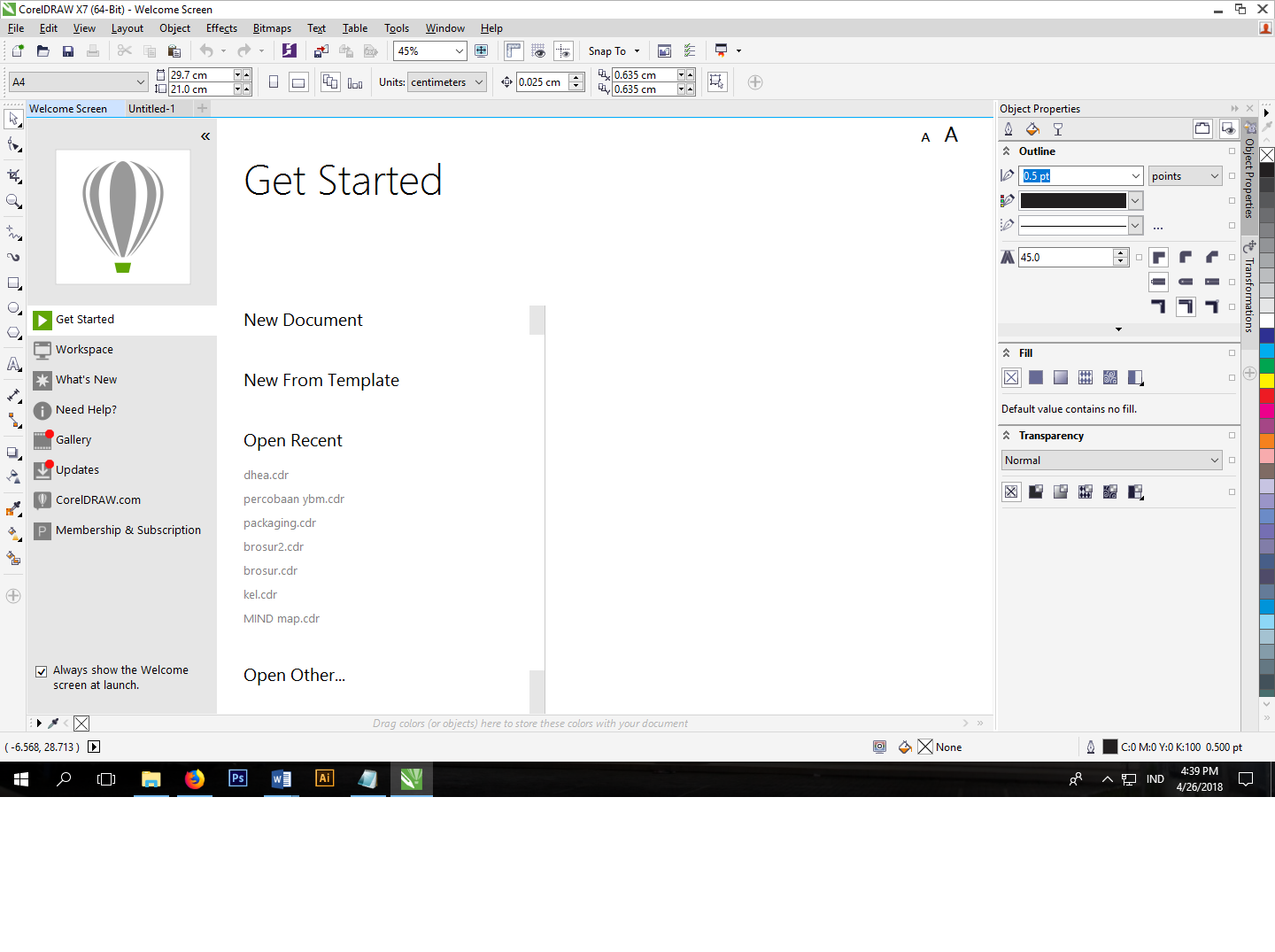Image resolution: width=1275 pixels, height=952 pixels.
Task: Click the Save icon in toolbar
Action: [x=68, y=51]
